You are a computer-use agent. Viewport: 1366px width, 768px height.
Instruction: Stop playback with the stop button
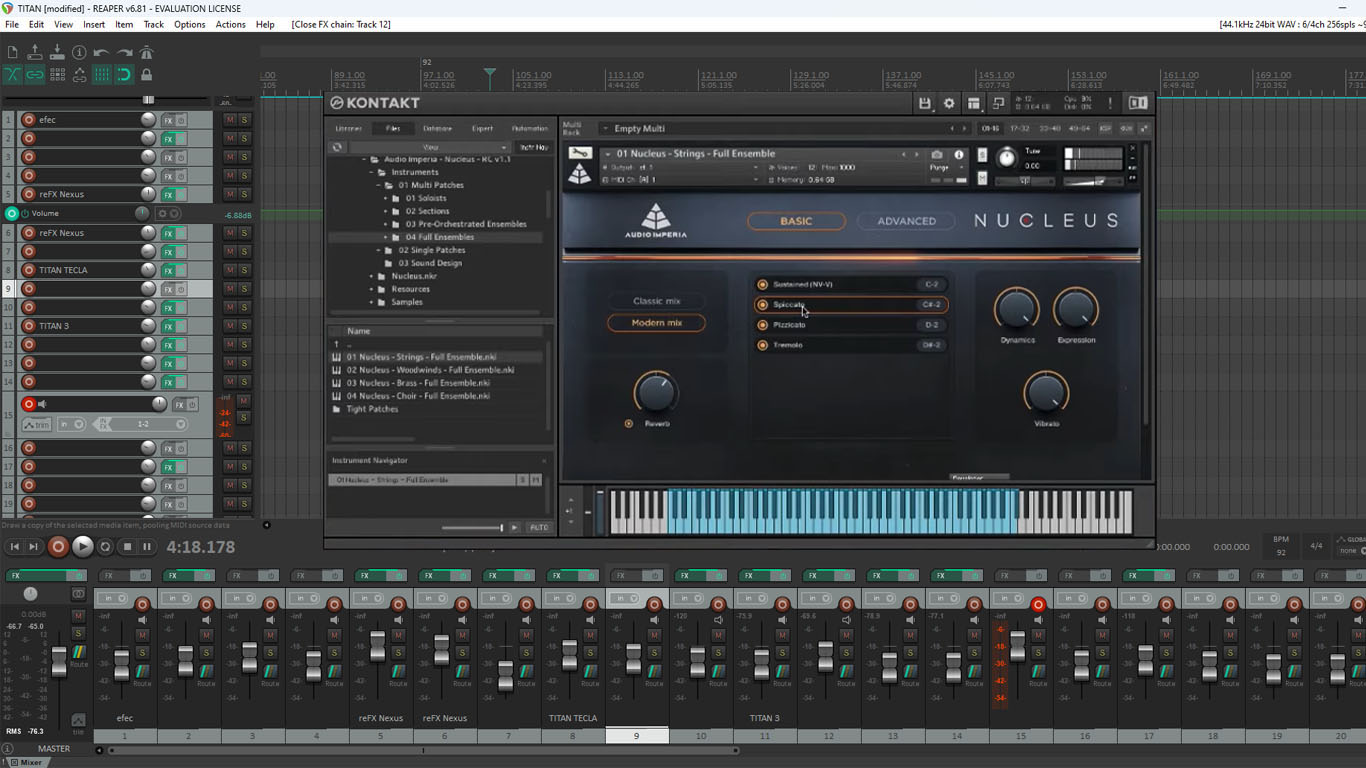coord(127,547)
